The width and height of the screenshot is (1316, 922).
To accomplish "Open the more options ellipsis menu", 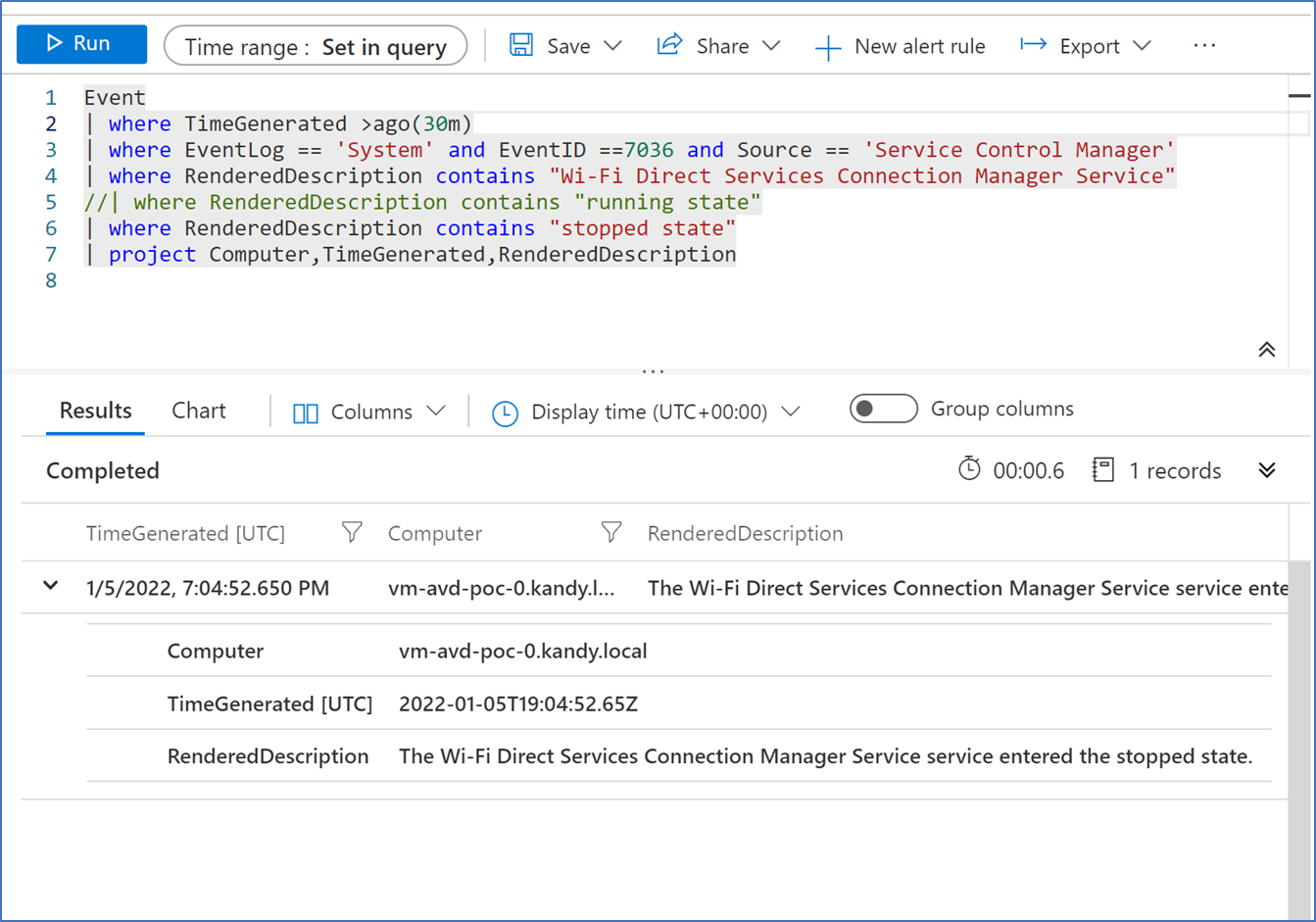I will tap(1204, 45).
